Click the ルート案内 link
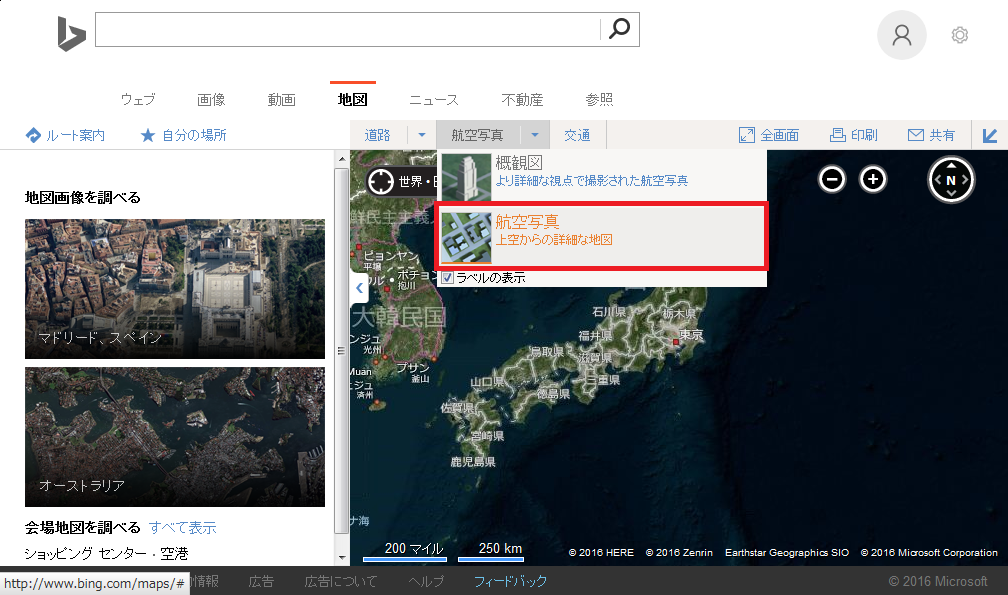 point(75,136)
